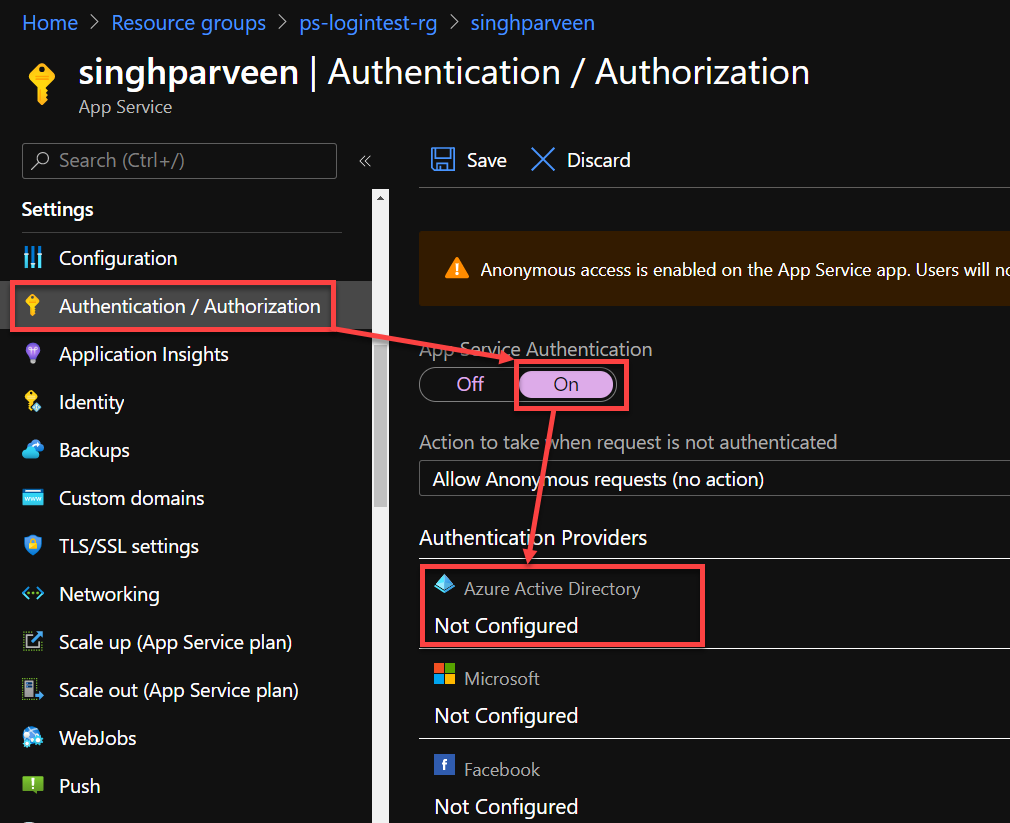The width and height of the screenshot is (1010, 823).
Task: Click the Networking arrows icon
Action: [x=33, y=594]
